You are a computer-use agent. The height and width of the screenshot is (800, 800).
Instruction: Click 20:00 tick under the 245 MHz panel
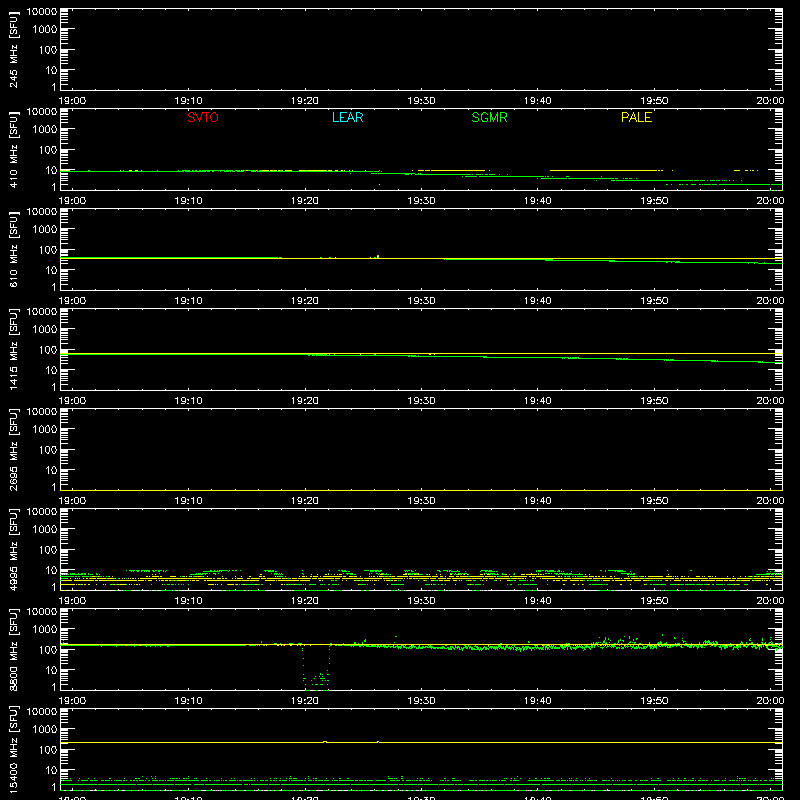(x=770, y=101)
